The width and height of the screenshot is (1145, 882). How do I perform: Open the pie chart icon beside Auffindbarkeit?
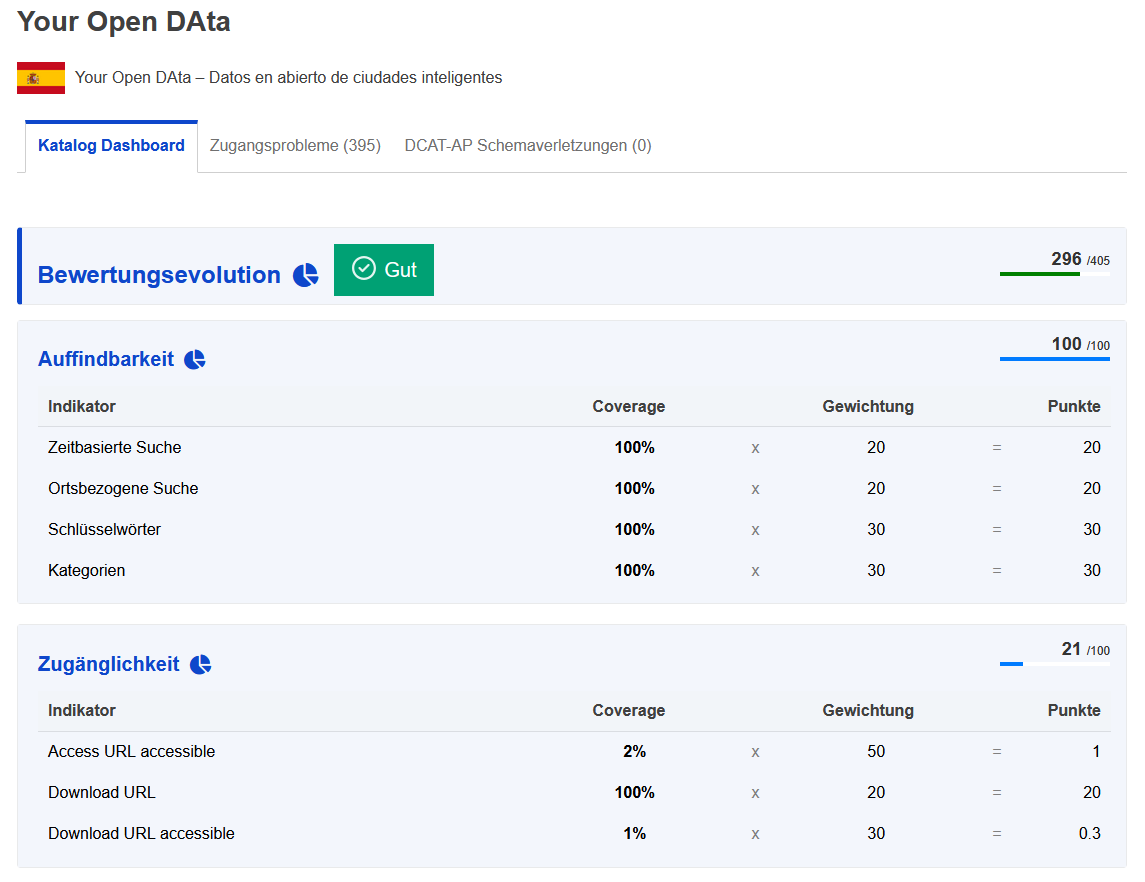click(195, 359)
